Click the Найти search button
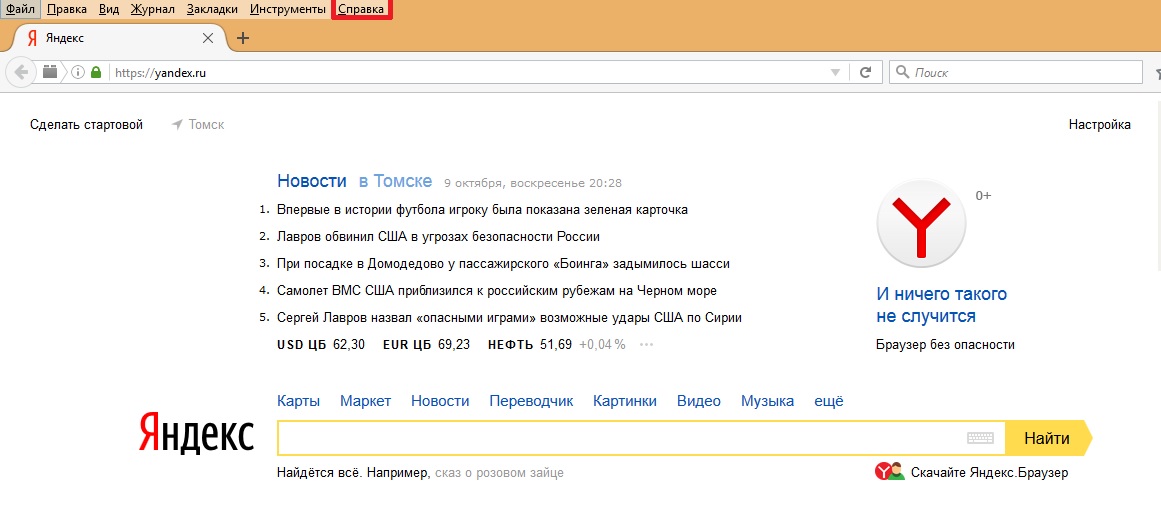This screenshot has width=1161, height=508. [1046, 438]
